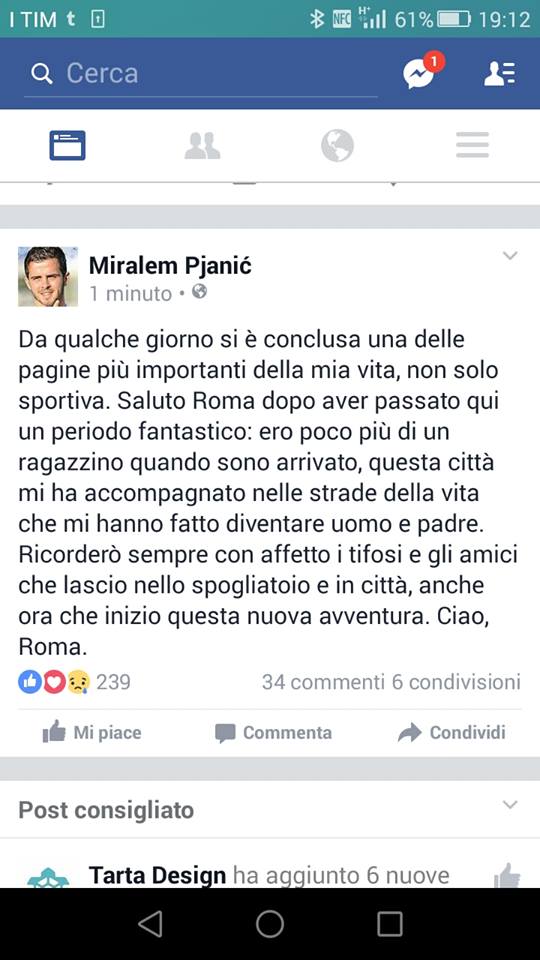Tap Commenta to write a comment
This screenshot has width=540, height=960.
click(x=273, y=733)
